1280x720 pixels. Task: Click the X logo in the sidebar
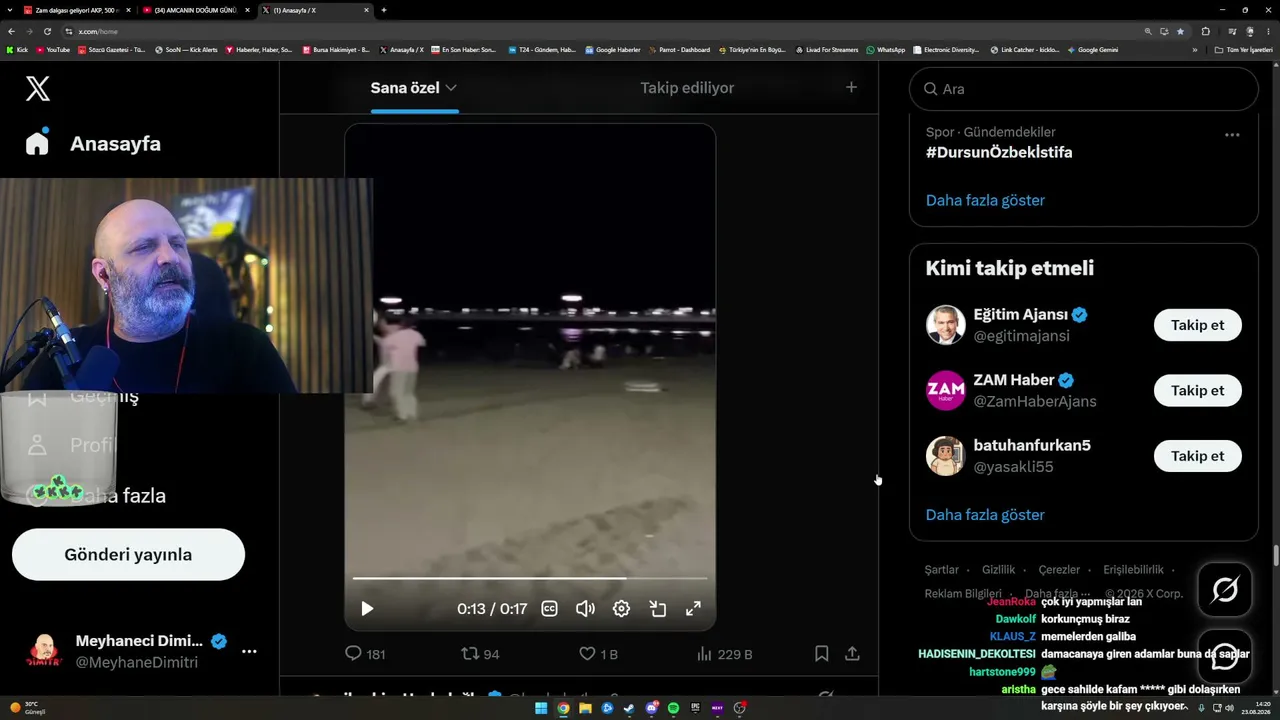point(37,89)
